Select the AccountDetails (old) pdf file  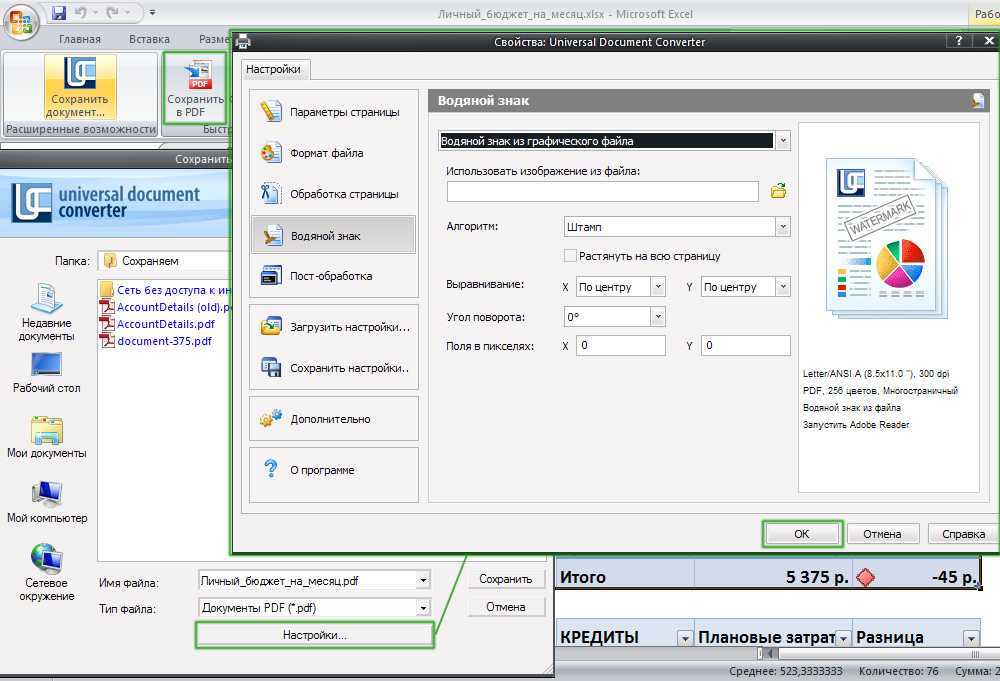coord(165,307)
